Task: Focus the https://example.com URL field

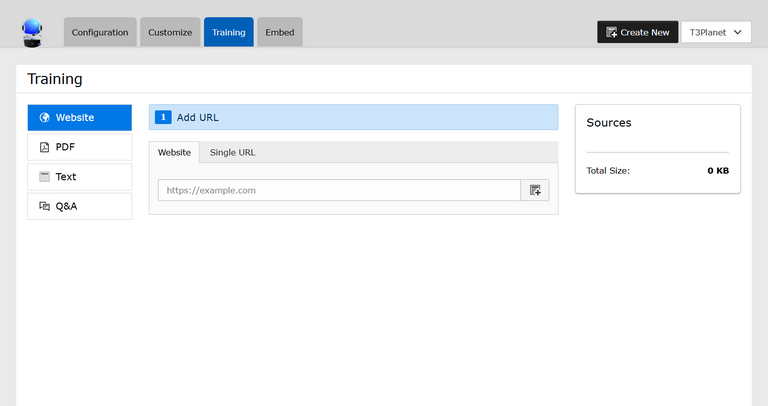Action: [339, 190]
